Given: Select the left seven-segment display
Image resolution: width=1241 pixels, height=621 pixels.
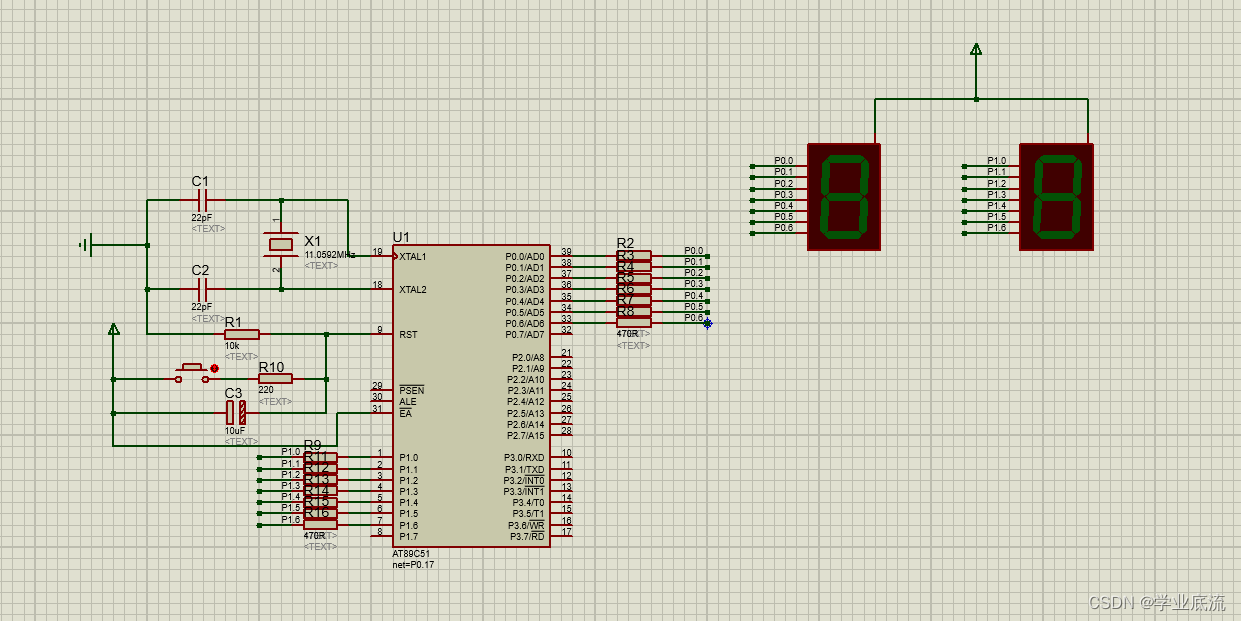Looking at the screenshot, I should pyautogui.click(x=844, y=197).
